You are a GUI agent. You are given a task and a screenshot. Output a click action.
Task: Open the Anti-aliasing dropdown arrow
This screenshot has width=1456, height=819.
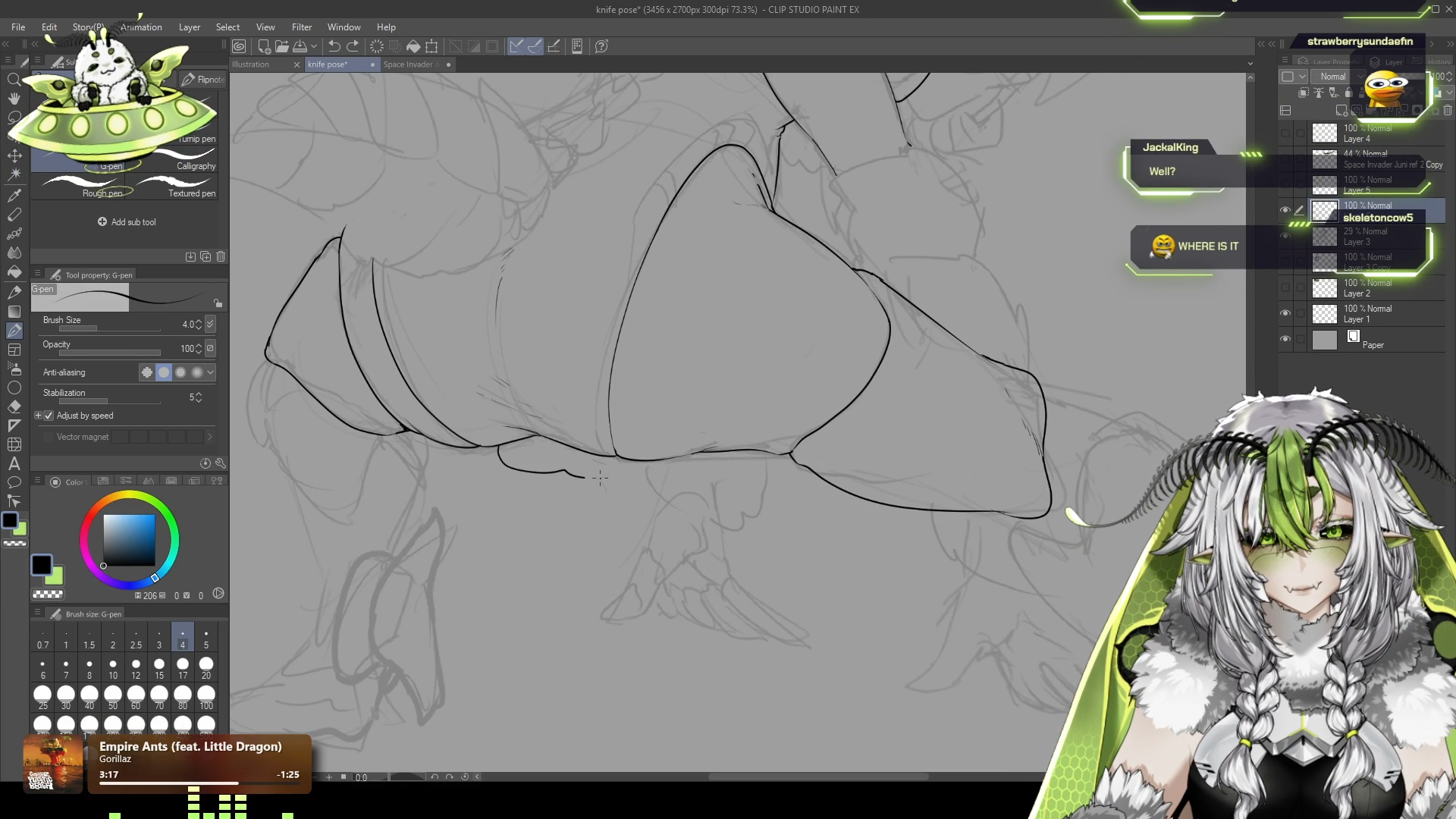[x=210, y=372]
